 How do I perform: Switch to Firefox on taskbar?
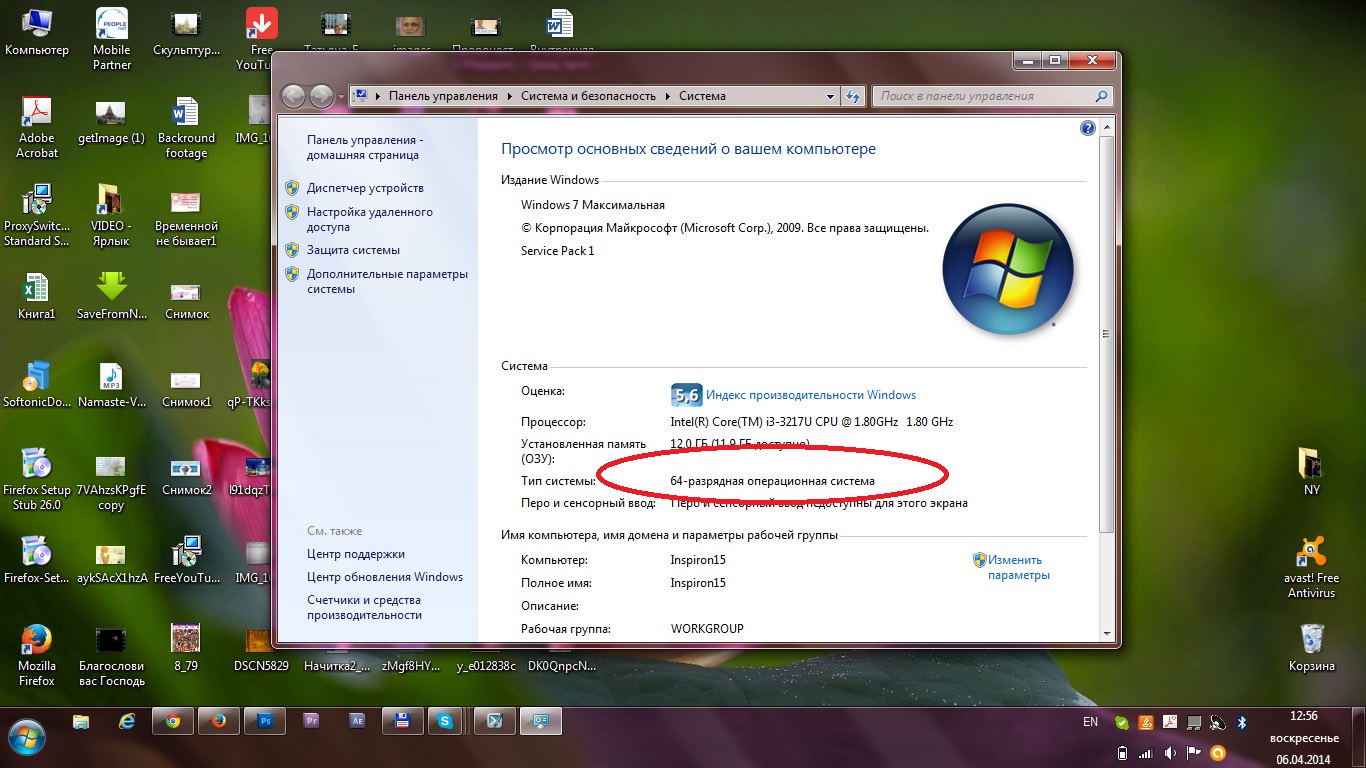pyautogui.click(x=219, y=720)
